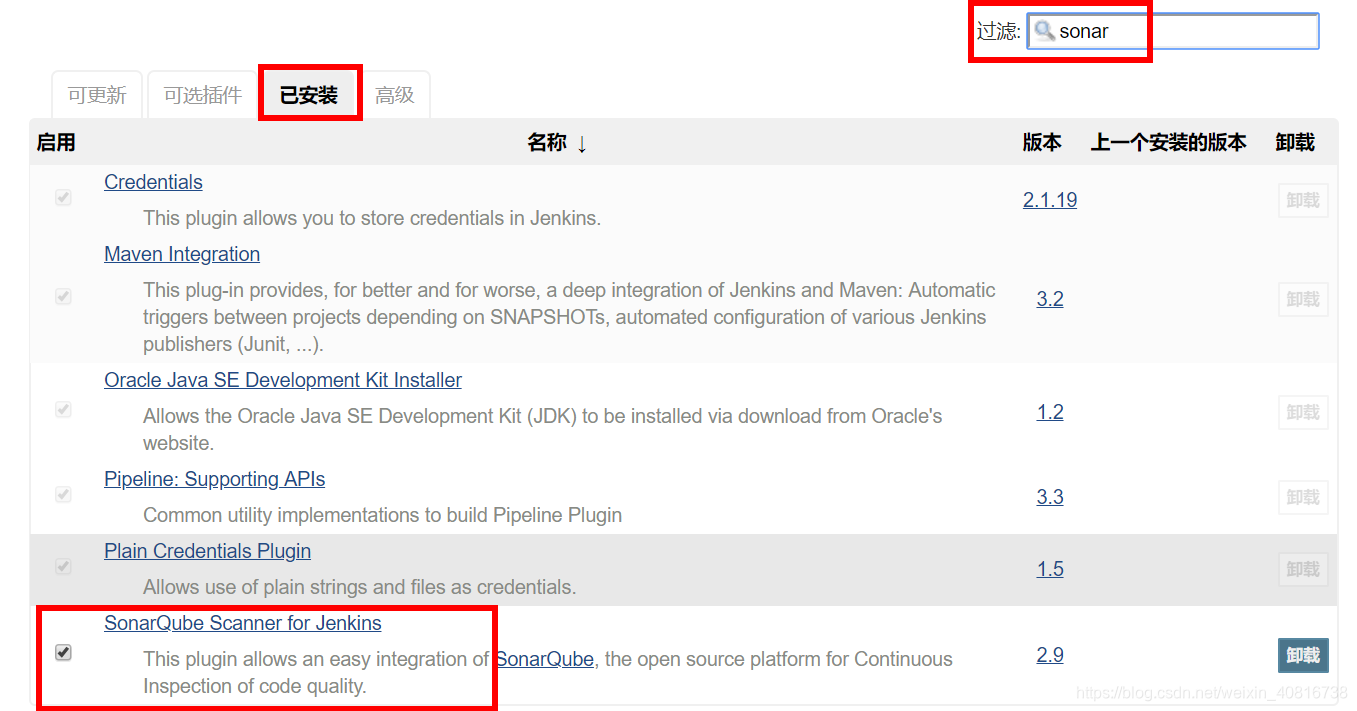Click version 3.2 of Maven Integration

1050,299
